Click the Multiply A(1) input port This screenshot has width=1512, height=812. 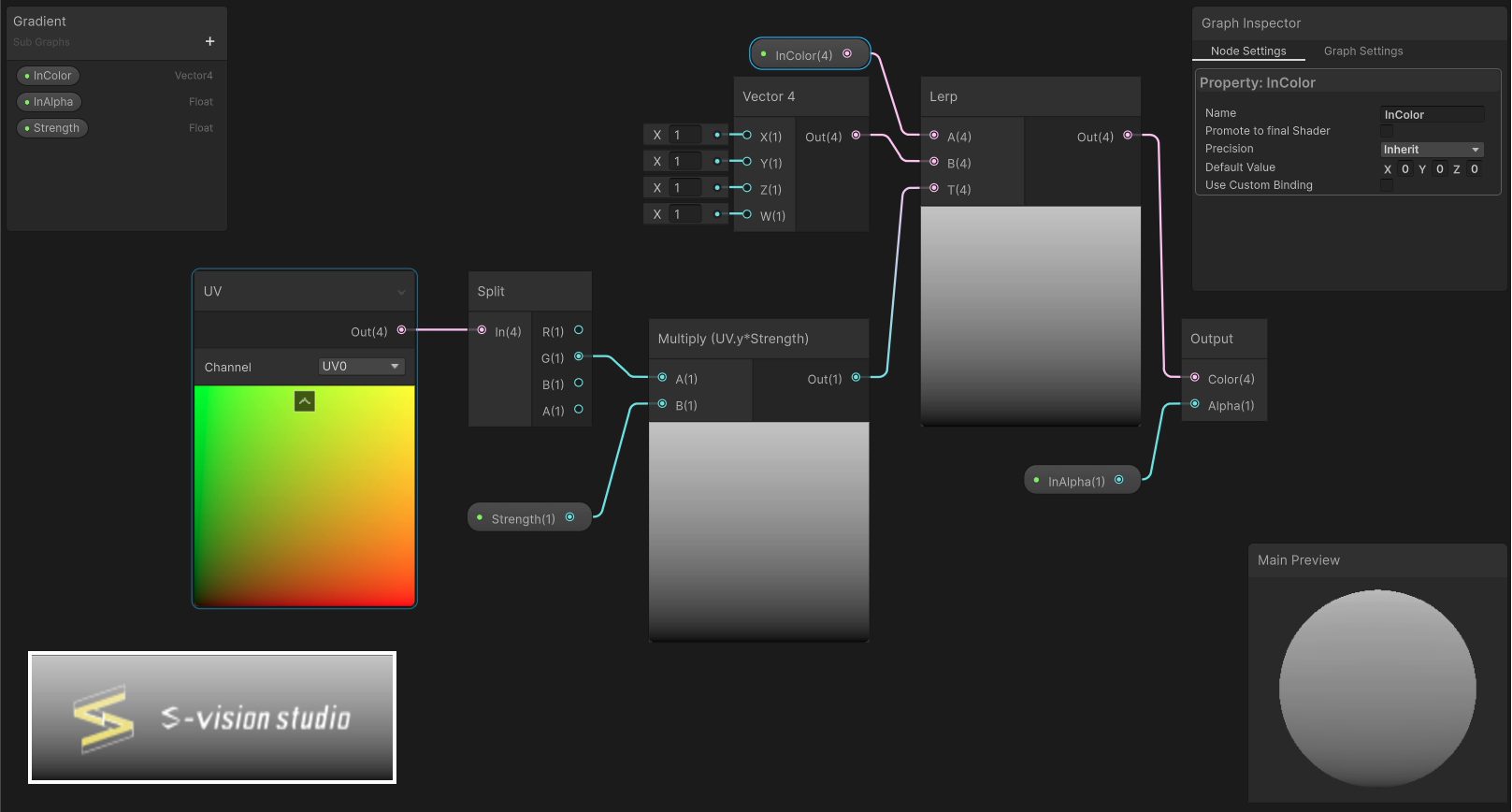662,378
